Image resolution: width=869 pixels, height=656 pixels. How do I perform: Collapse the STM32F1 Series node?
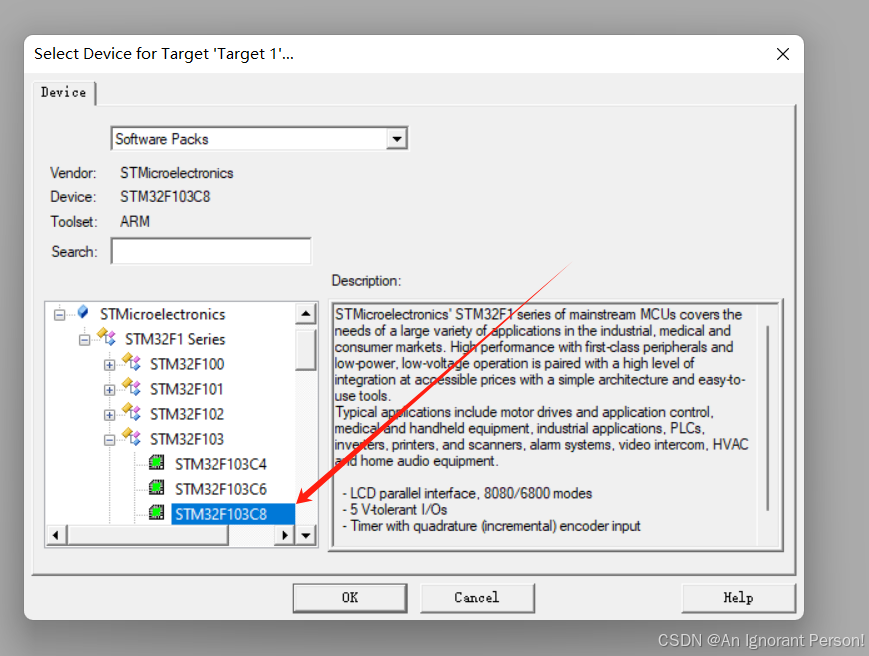click(x=84, y=340)
